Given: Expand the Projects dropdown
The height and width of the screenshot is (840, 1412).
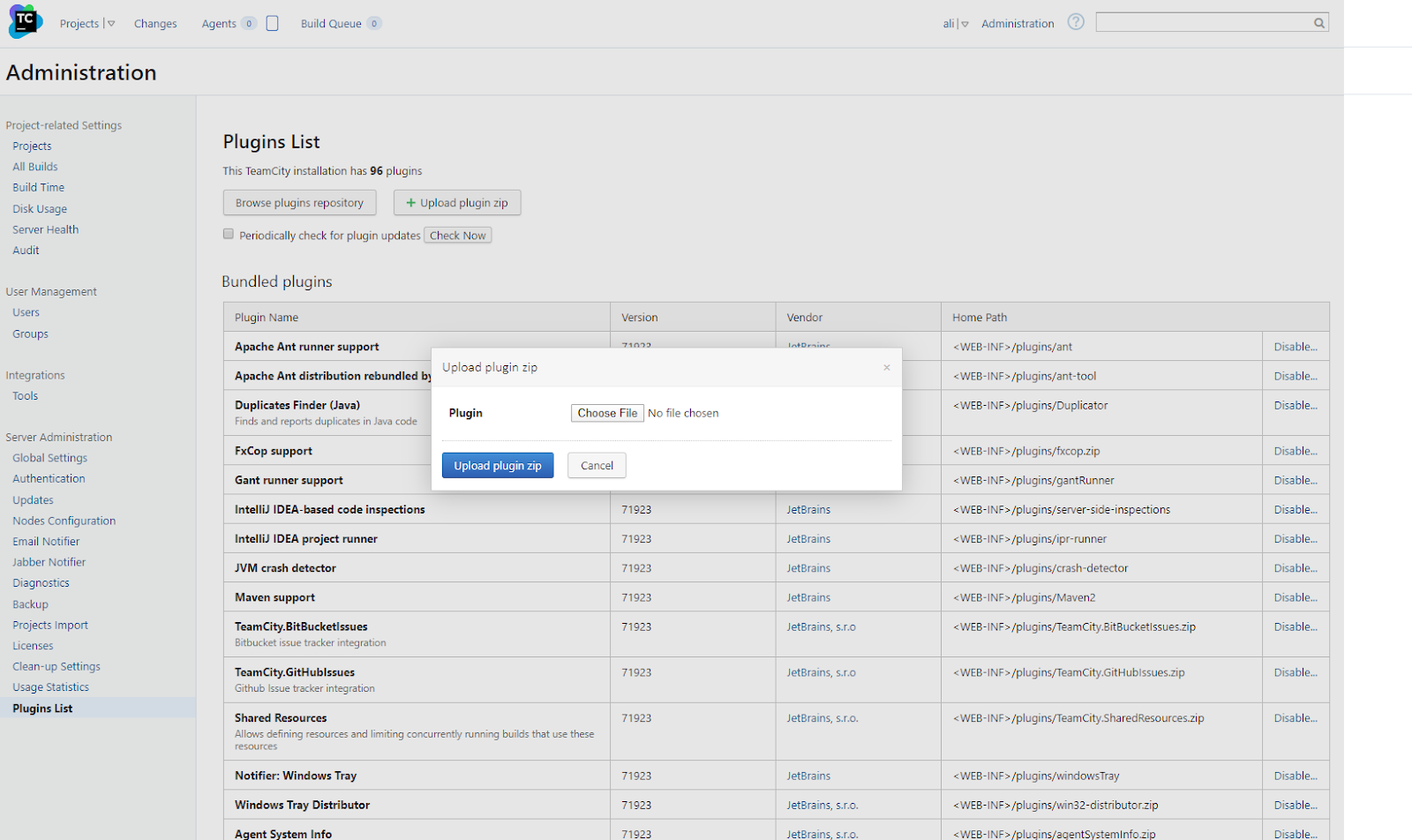Looking at the screenshot, I should [x=111, y=23].
